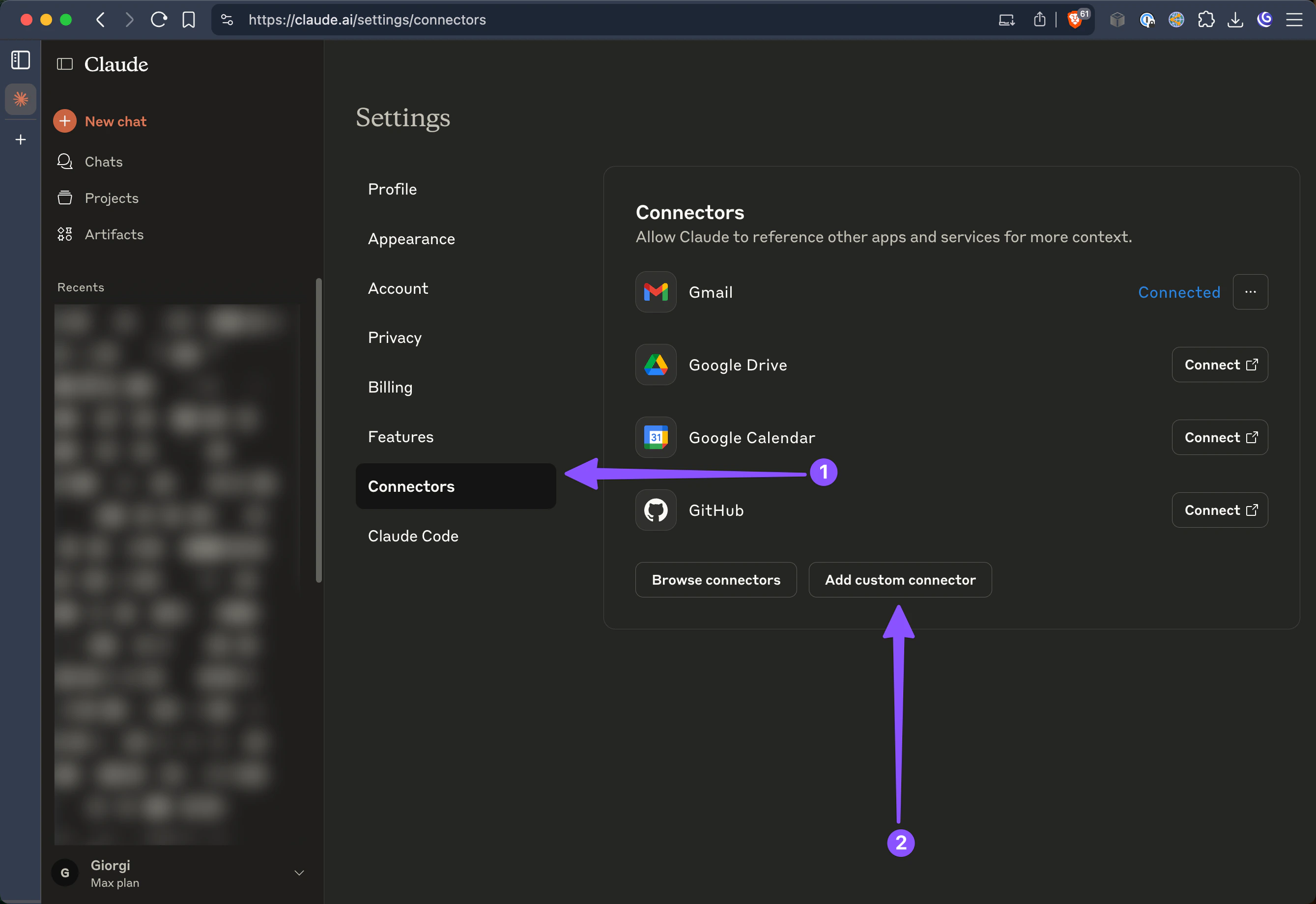Click the Add custom connector button
1316x904 pixels.
click(900, 579)
